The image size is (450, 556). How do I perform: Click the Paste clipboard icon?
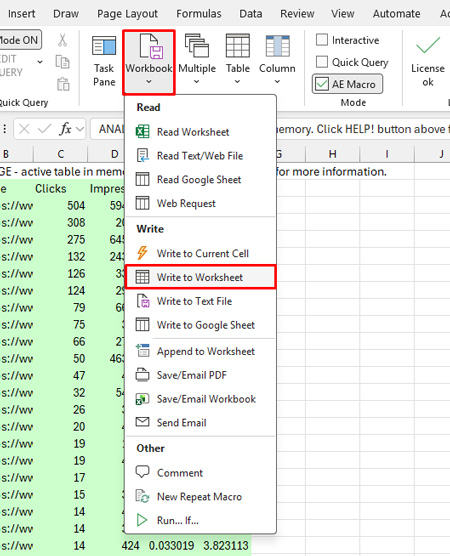point(63,84)
